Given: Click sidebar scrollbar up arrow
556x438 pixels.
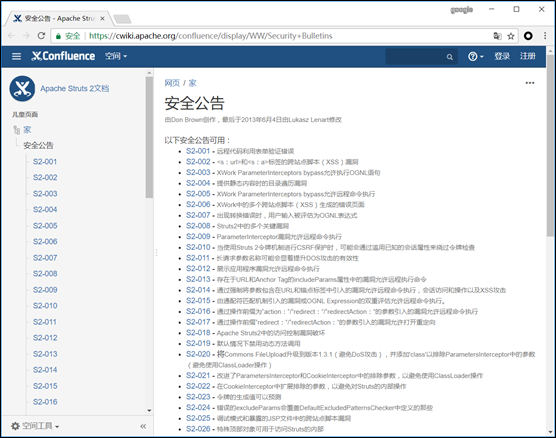Looking at the screenshot, I should (149, 73).
